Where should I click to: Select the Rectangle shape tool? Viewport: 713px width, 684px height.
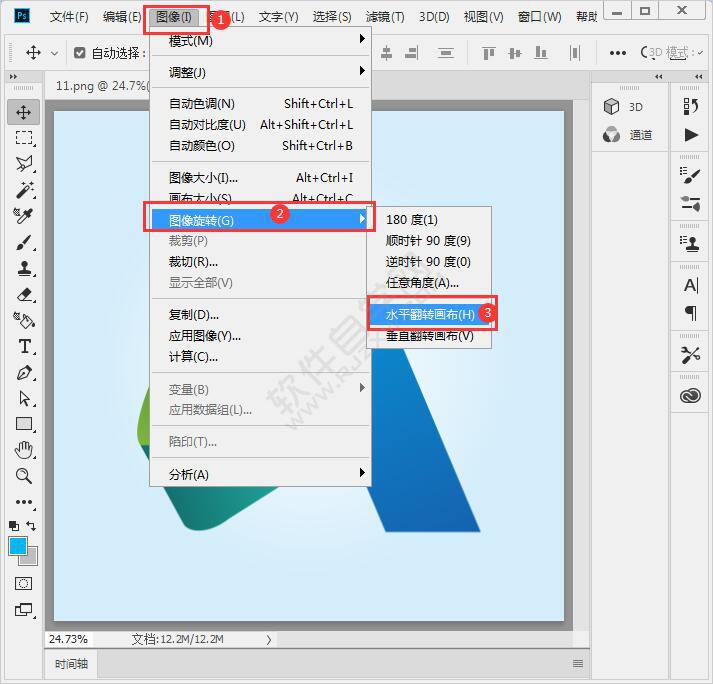click(24, 424)
